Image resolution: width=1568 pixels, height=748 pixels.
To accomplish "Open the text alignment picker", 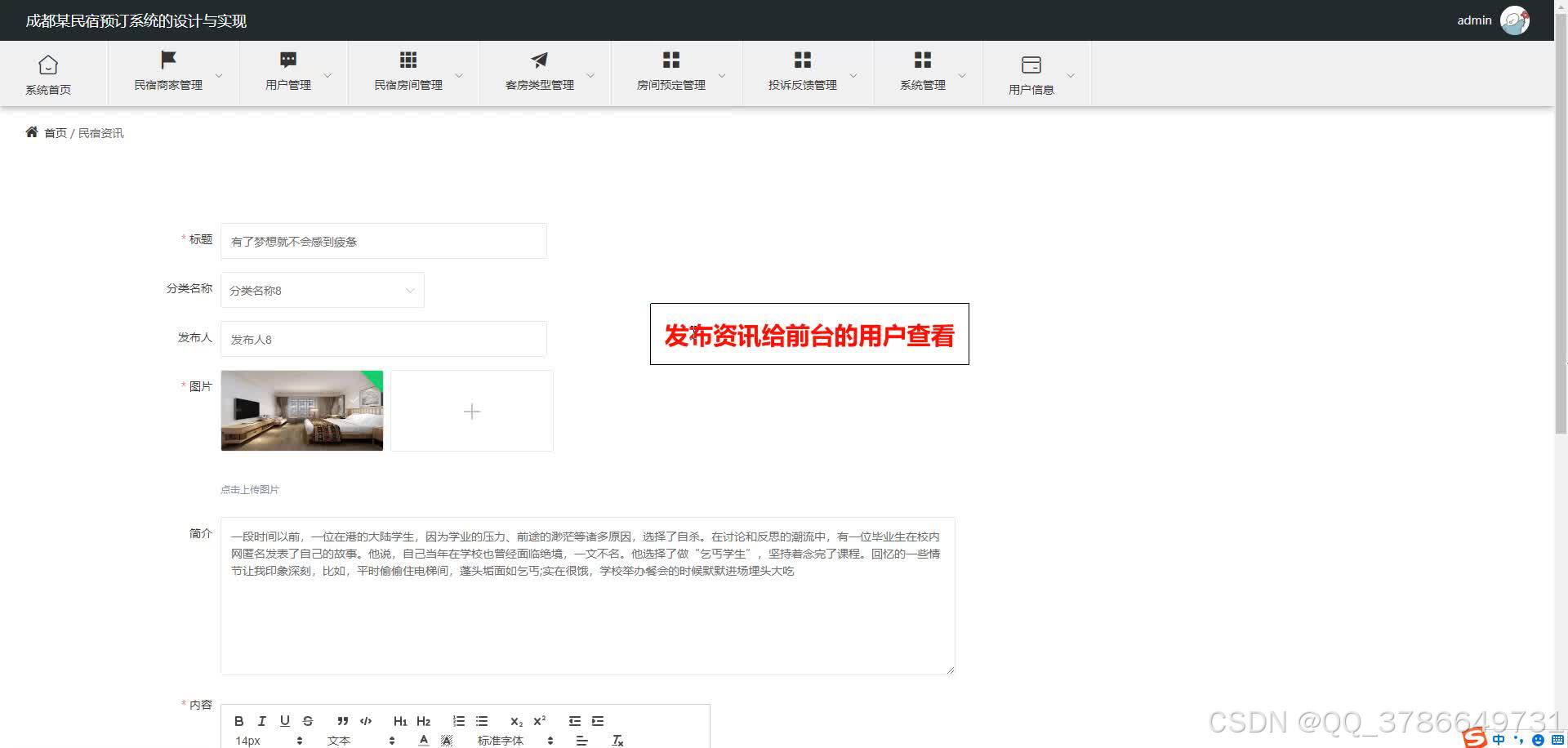I will click(581, 741).
